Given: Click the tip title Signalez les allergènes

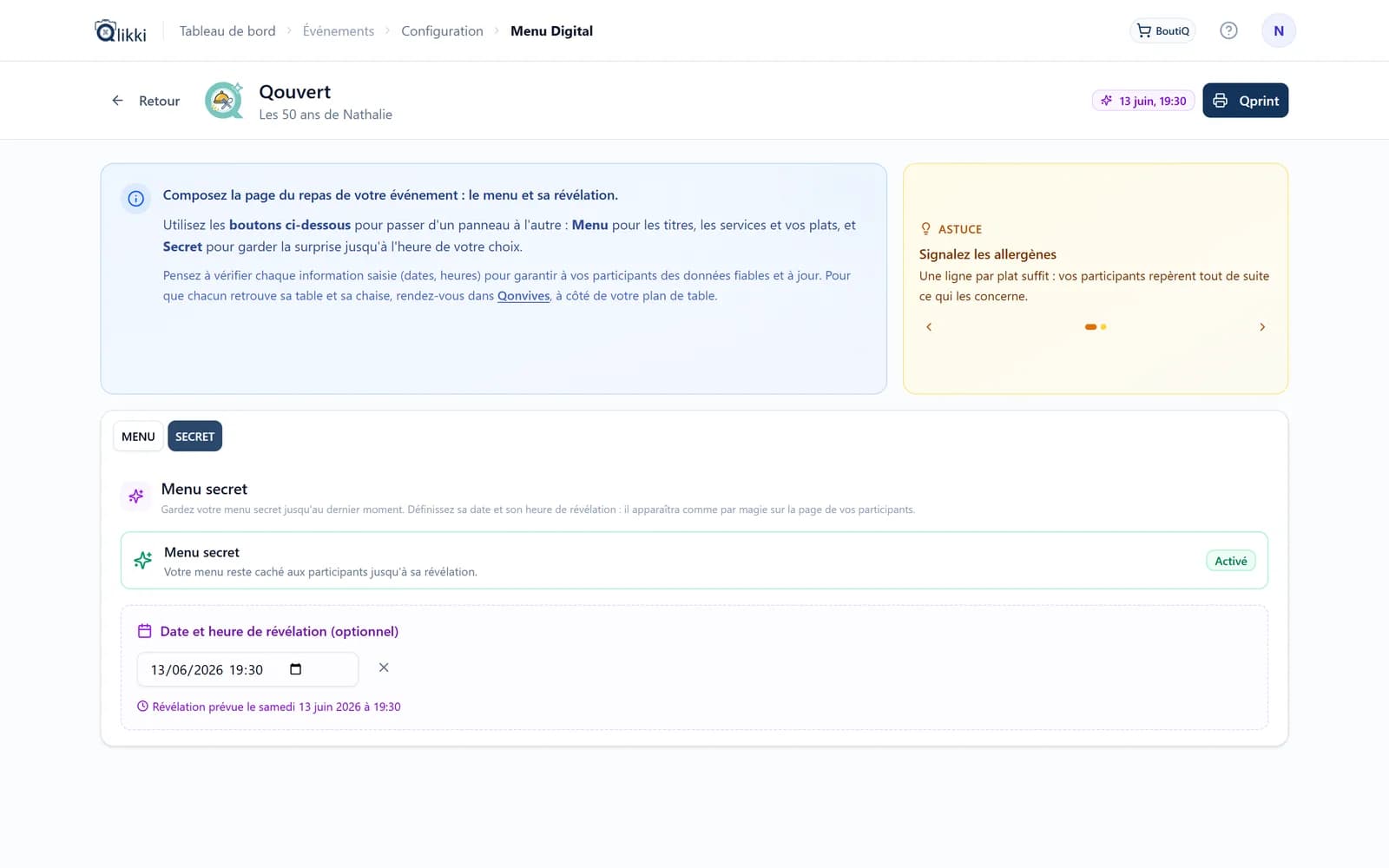Looking at the screenshot, I should click(x=988, y=254).
